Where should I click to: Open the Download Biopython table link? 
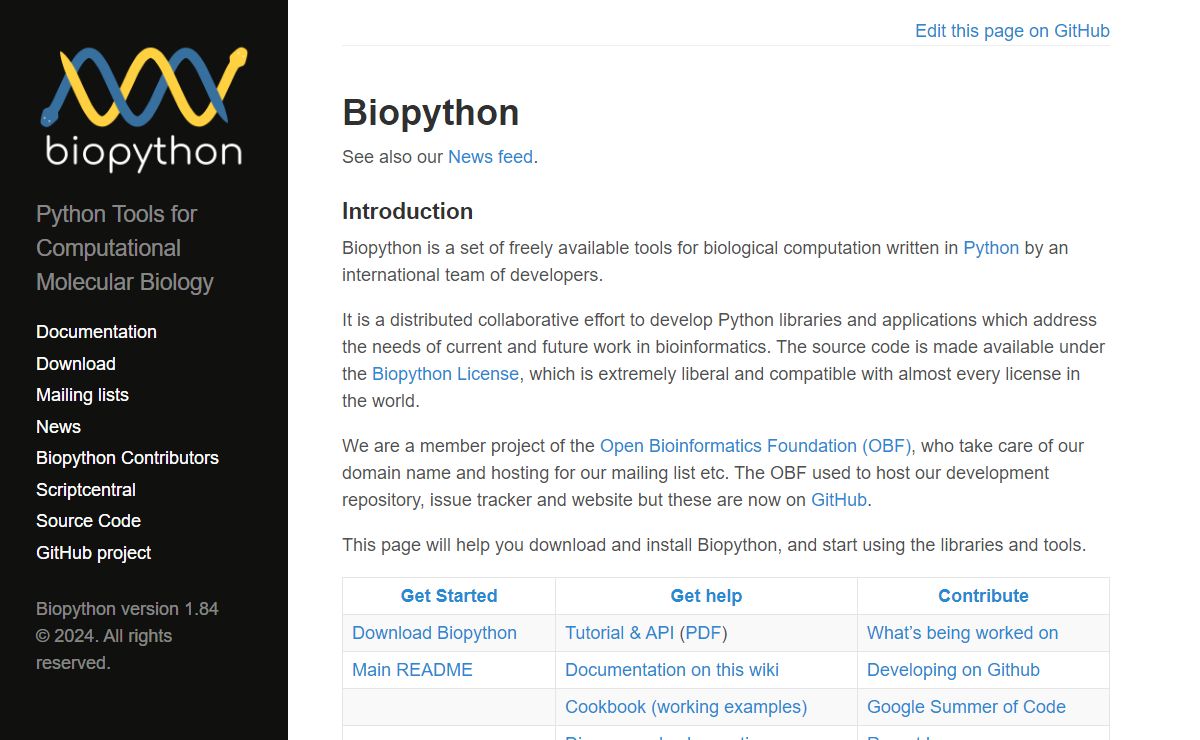coord(434,633)
